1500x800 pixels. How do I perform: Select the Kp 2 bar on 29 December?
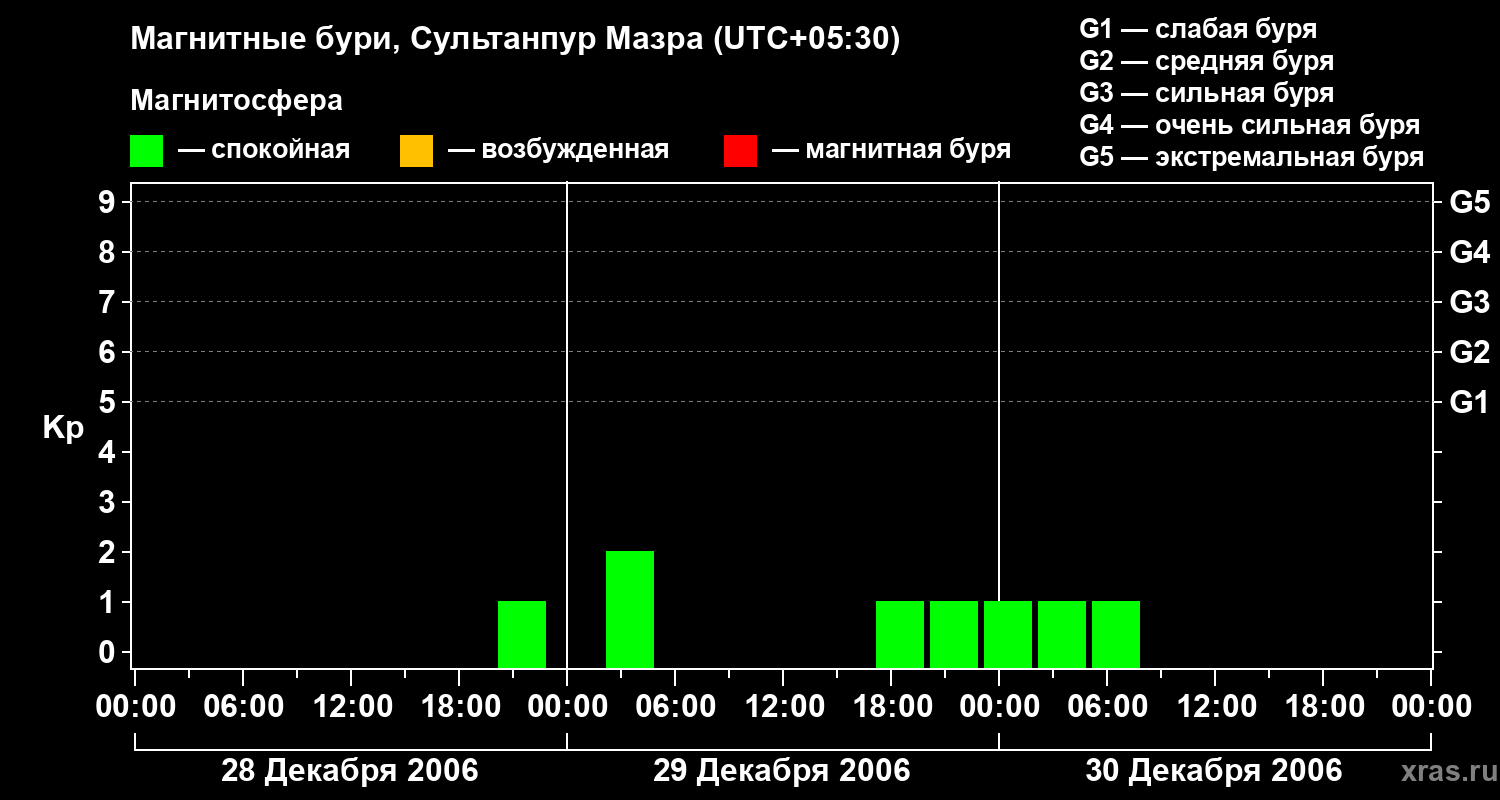pos(630,609)
